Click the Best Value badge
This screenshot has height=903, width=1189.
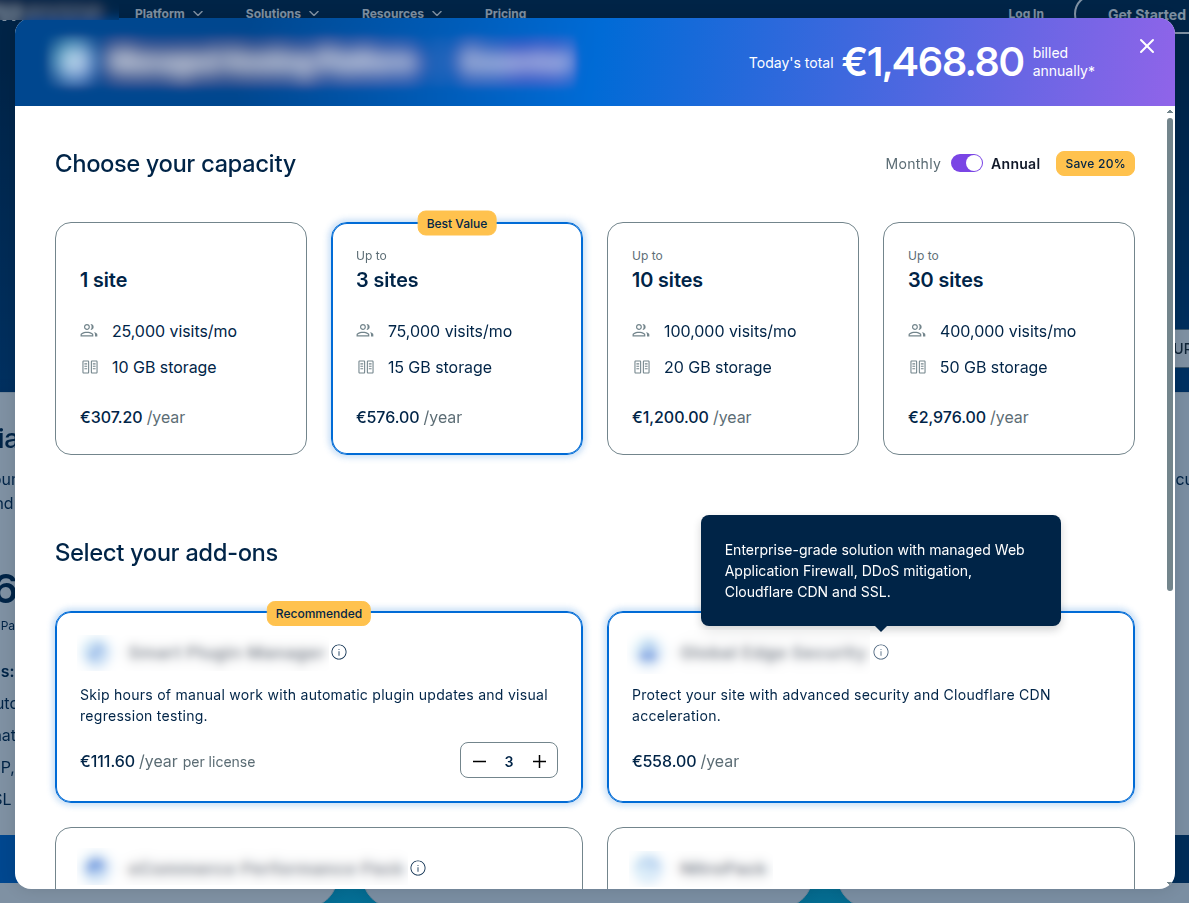456,224
